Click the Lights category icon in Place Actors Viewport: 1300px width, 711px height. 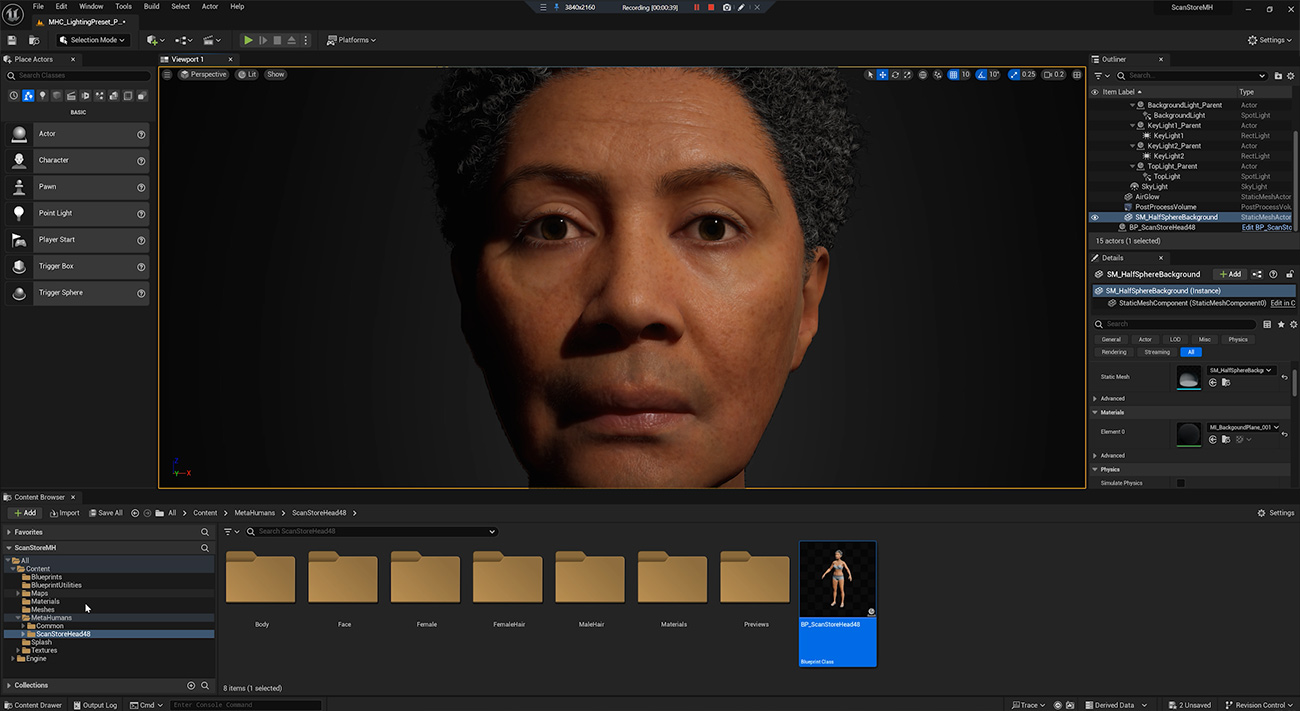tap(42, 96)
